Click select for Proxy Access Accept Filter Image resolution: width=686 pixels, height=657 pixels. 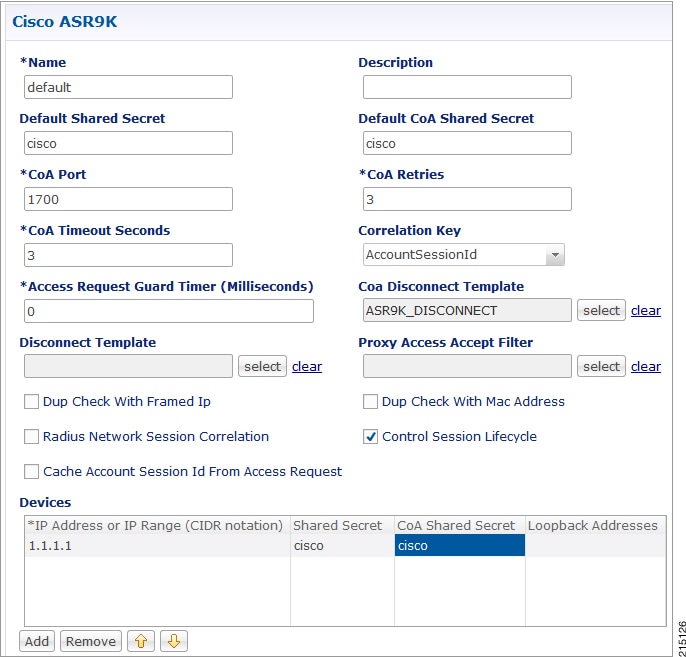click(x=601, y=367)
